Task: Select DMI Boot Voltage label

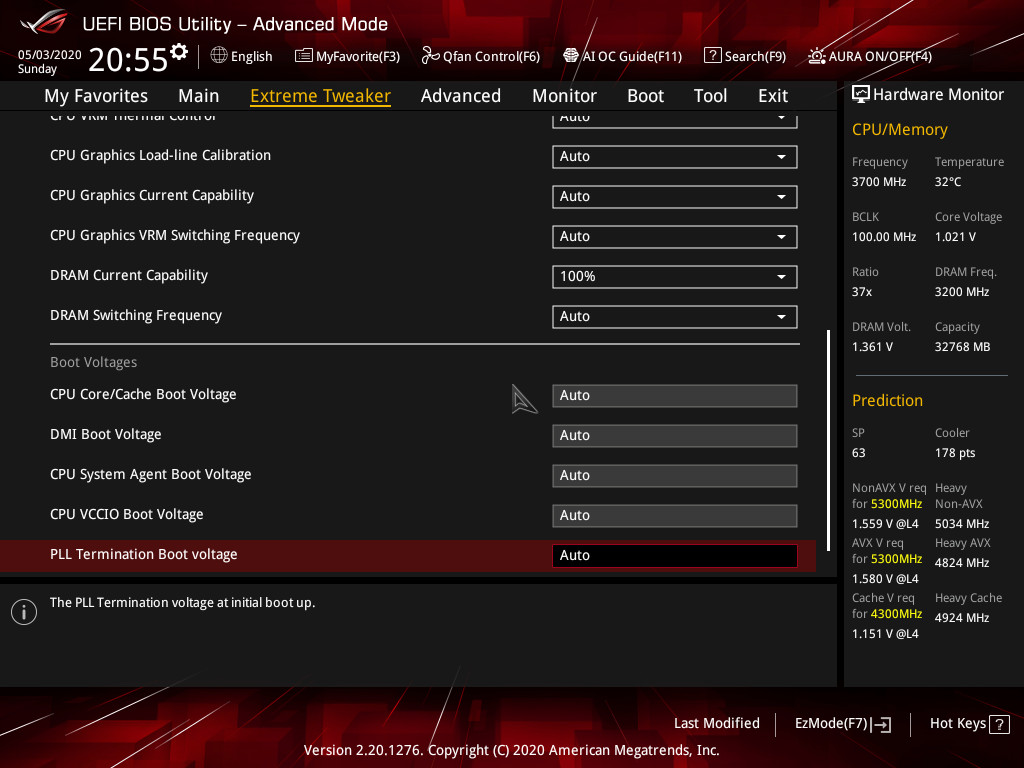Action: tap(106, 434)
